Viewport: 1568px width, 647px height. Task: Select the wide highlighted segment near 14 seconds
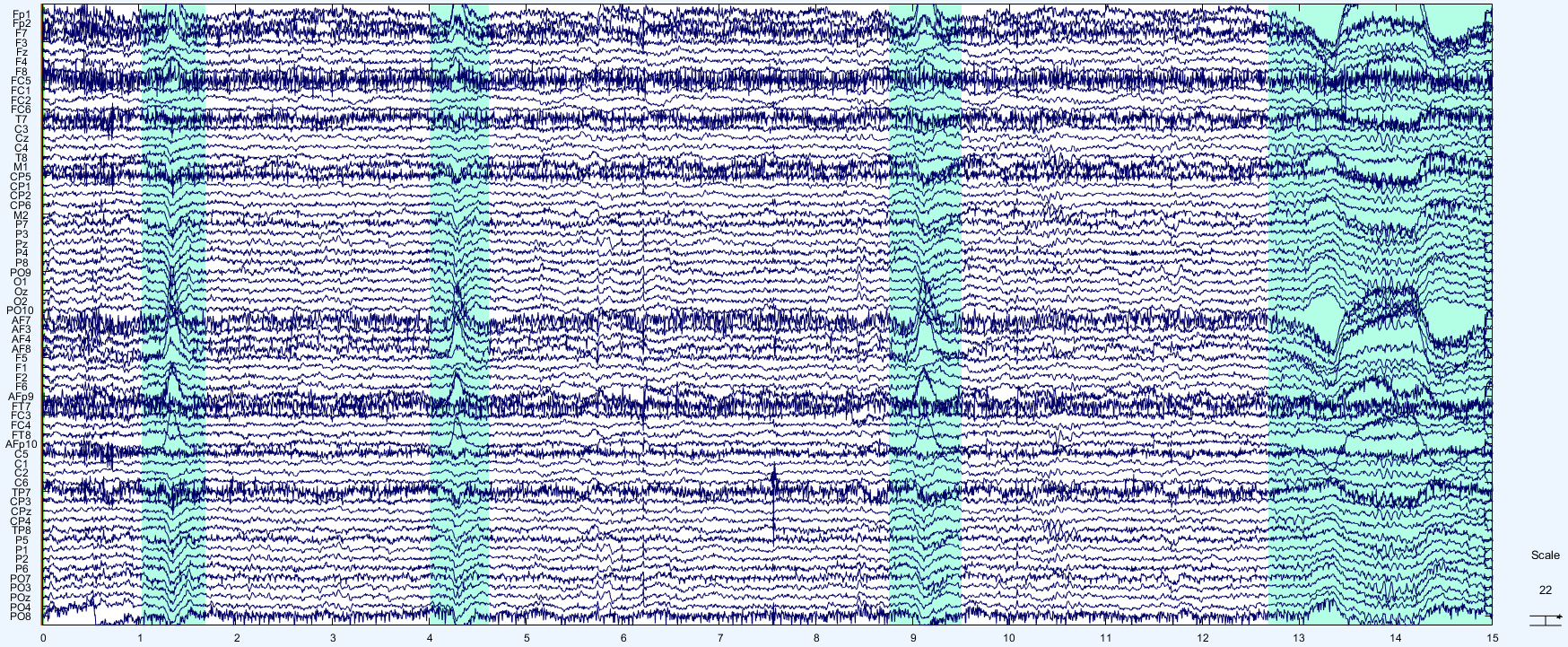click(x=1380, y=314)
